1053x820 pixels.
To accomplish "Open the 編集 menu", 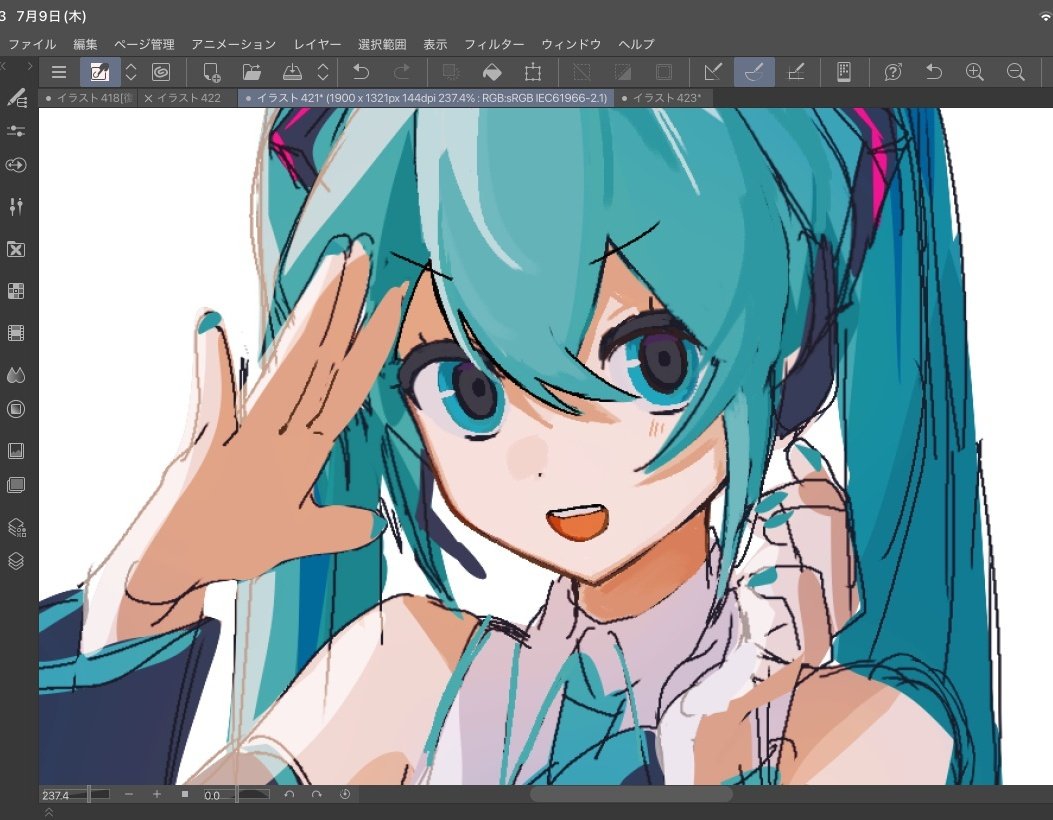I will point(85,44).
